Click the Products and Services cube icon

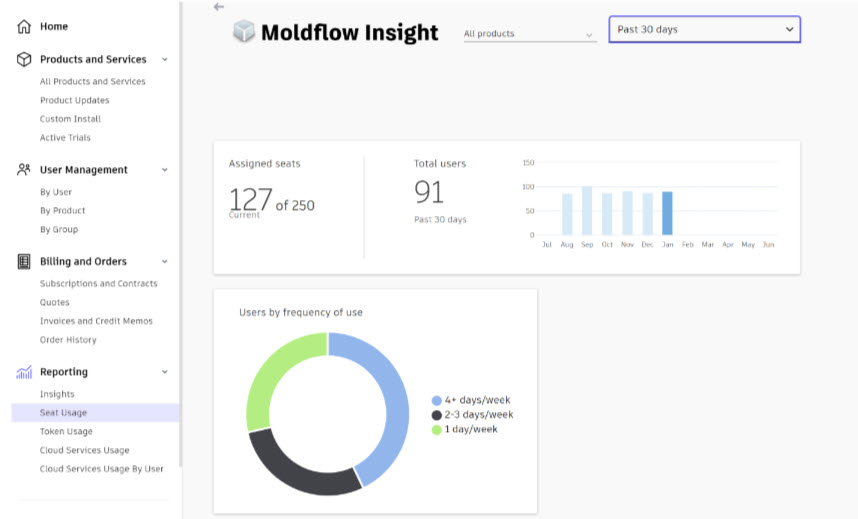24,59
